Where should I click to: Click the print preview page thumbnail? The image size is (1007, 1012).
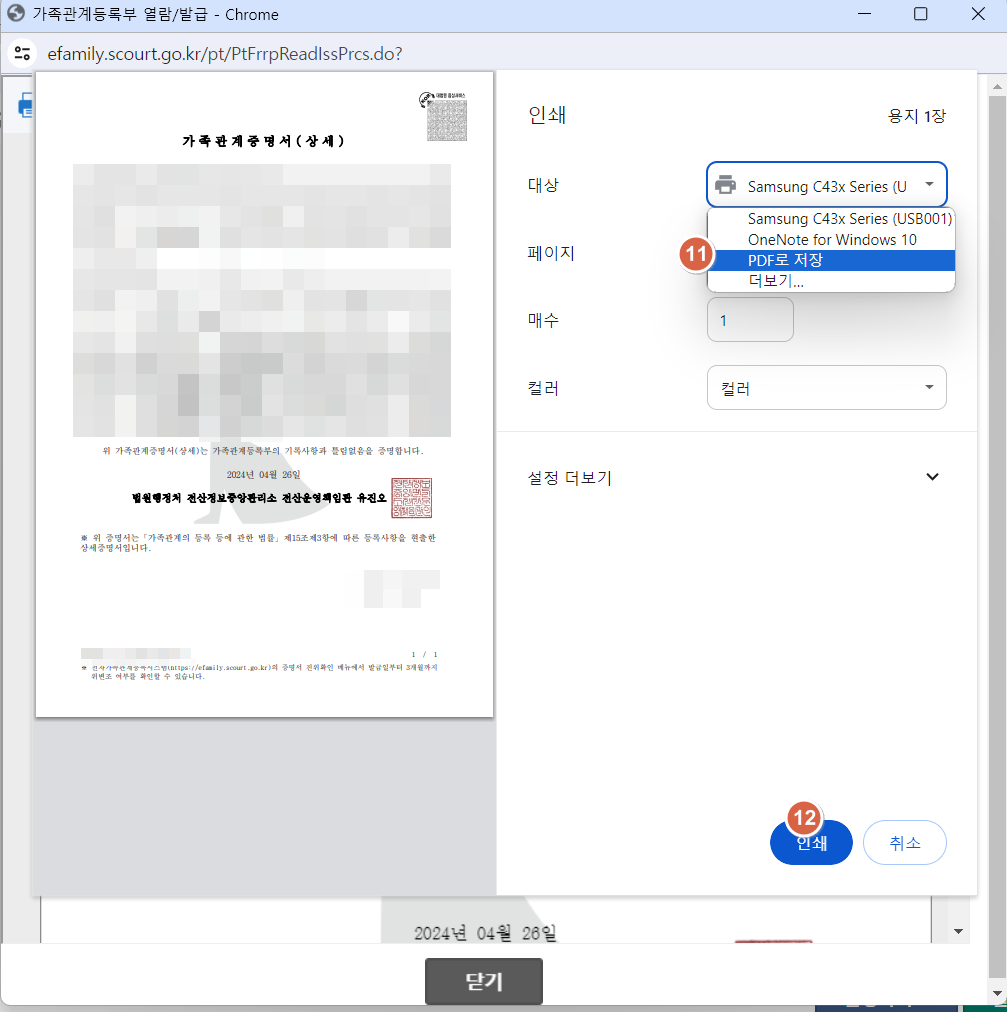[x=265, y=394]
